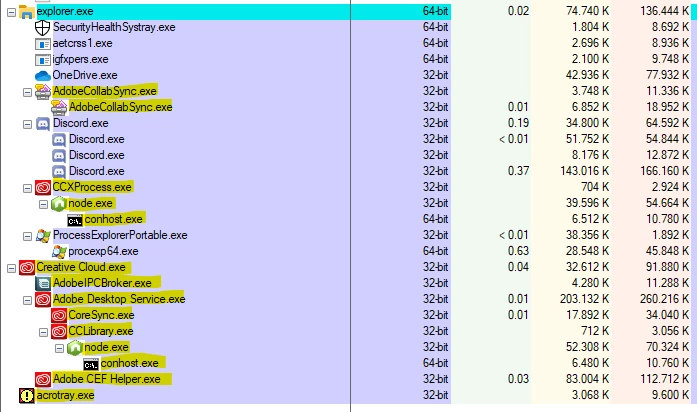Select the CCLibrary.exe process name

click(x=101, y=331)
